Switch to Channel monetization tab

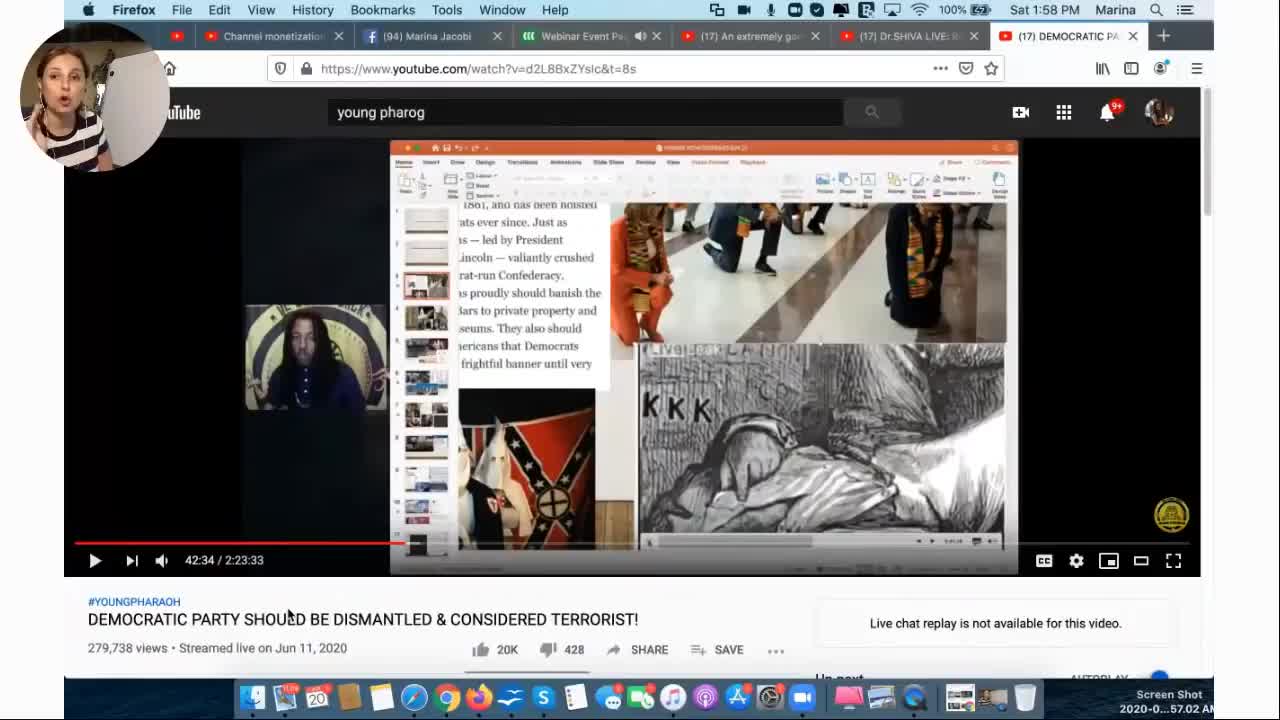click(x=274, y=36)
